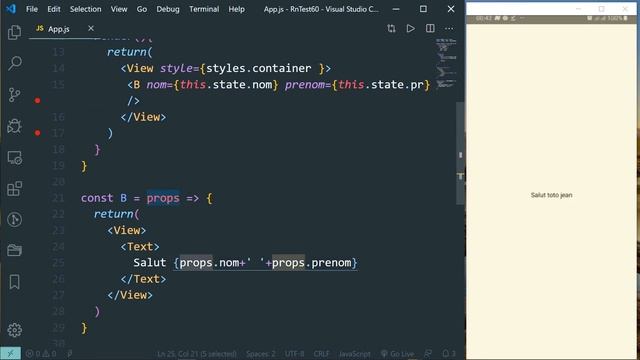Viewport: 640px width, 360px height.
Task: Open the Edit menu
Action: click(x=53, y=9)
